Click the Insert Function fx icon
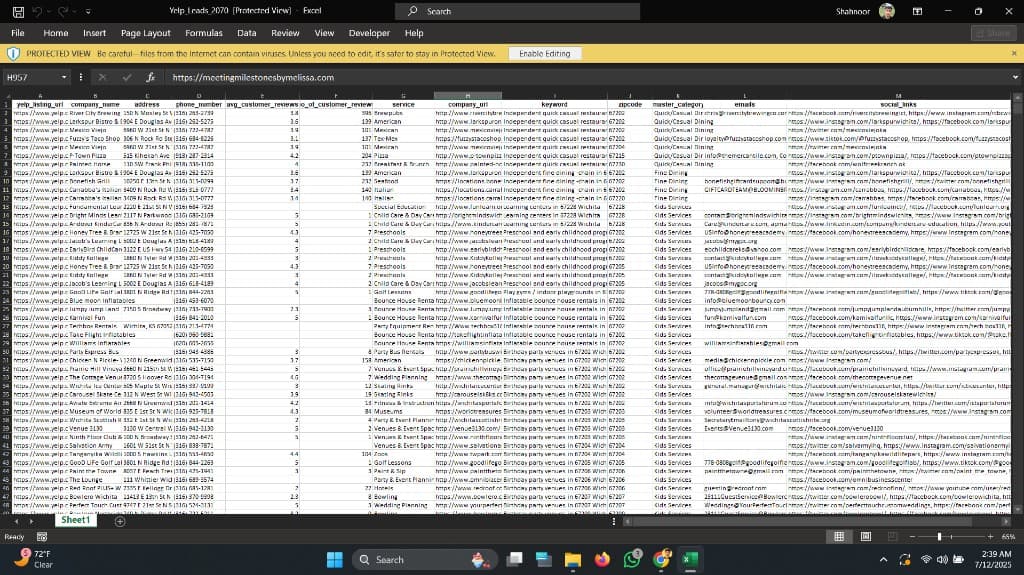This screenshot has height=575, width=1024. [x=150, y=77]
